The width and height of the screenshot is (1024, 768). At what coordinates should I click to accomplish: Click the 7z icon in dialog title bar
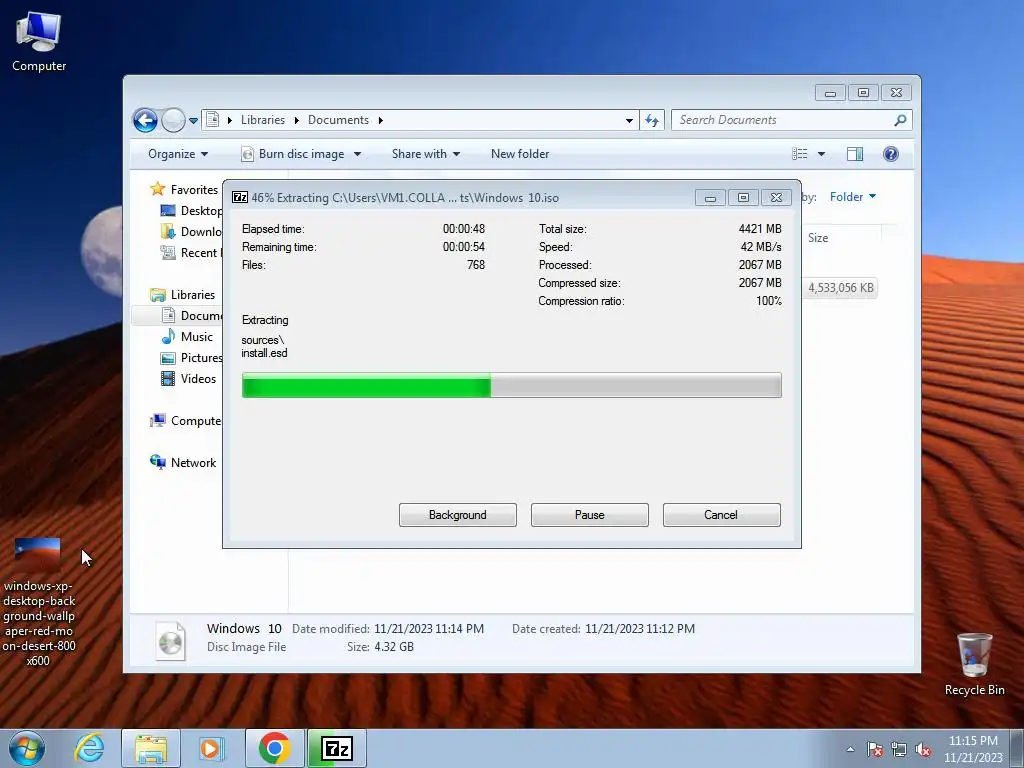(240, 197)
